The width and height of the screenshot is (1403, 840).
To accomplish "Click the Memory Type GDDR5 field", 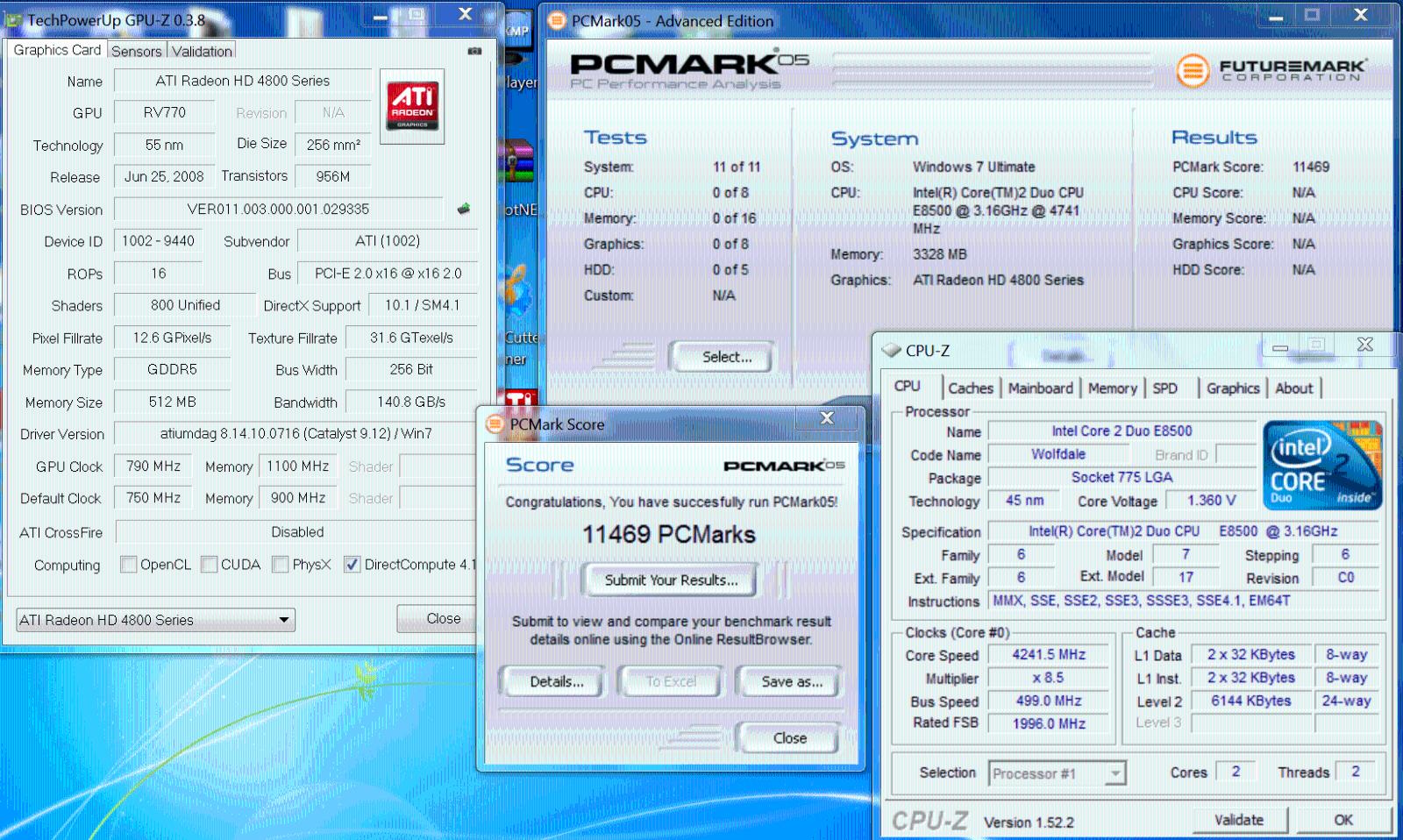I will pyautogui.click(x=172, y=369).
